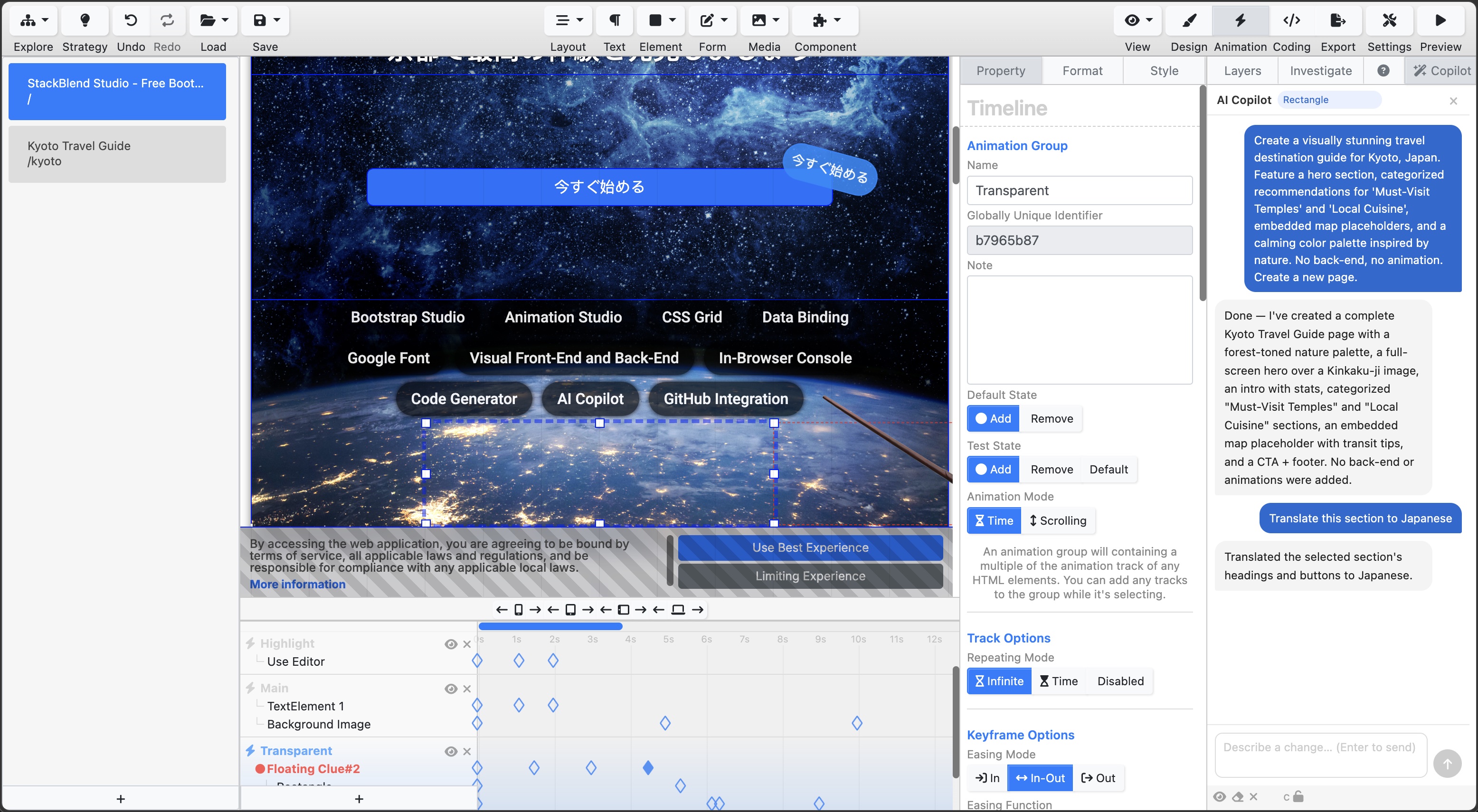The image size is (1478, 812).
Task: Switch to Coding mode
Action: coord(1291,21)
